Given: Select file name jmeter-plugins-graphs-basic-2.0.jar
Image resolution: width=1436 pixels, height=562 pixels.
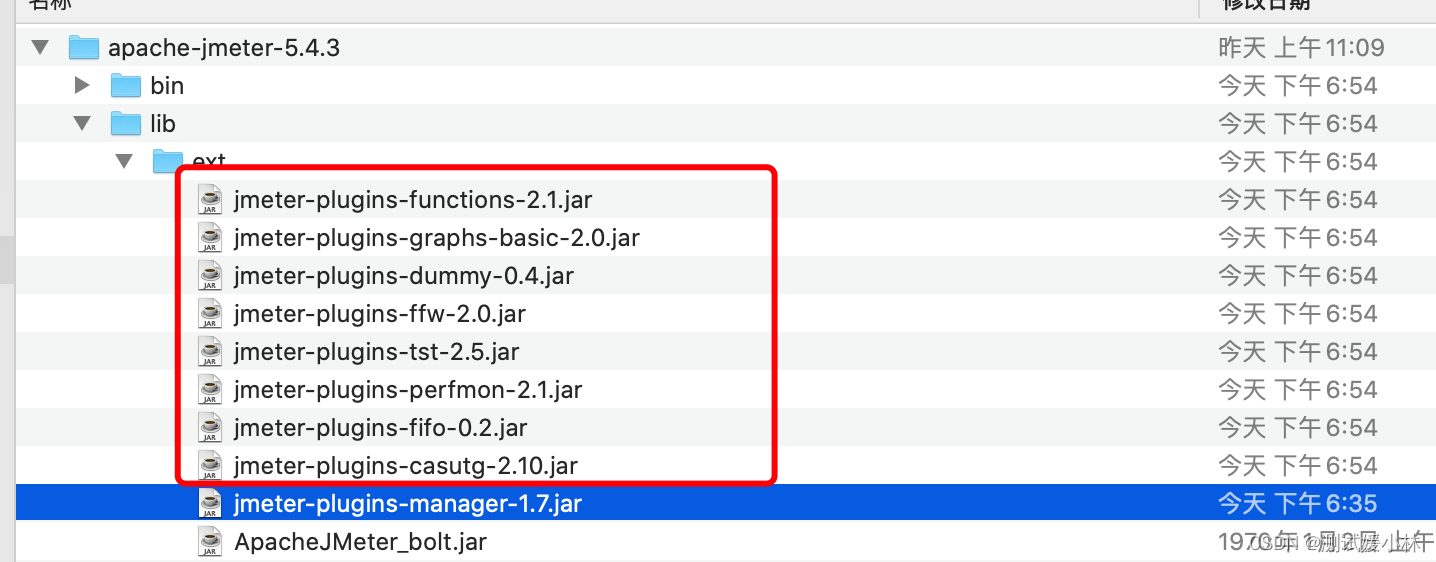Looking at the screenshot, I should coord(437,238).
